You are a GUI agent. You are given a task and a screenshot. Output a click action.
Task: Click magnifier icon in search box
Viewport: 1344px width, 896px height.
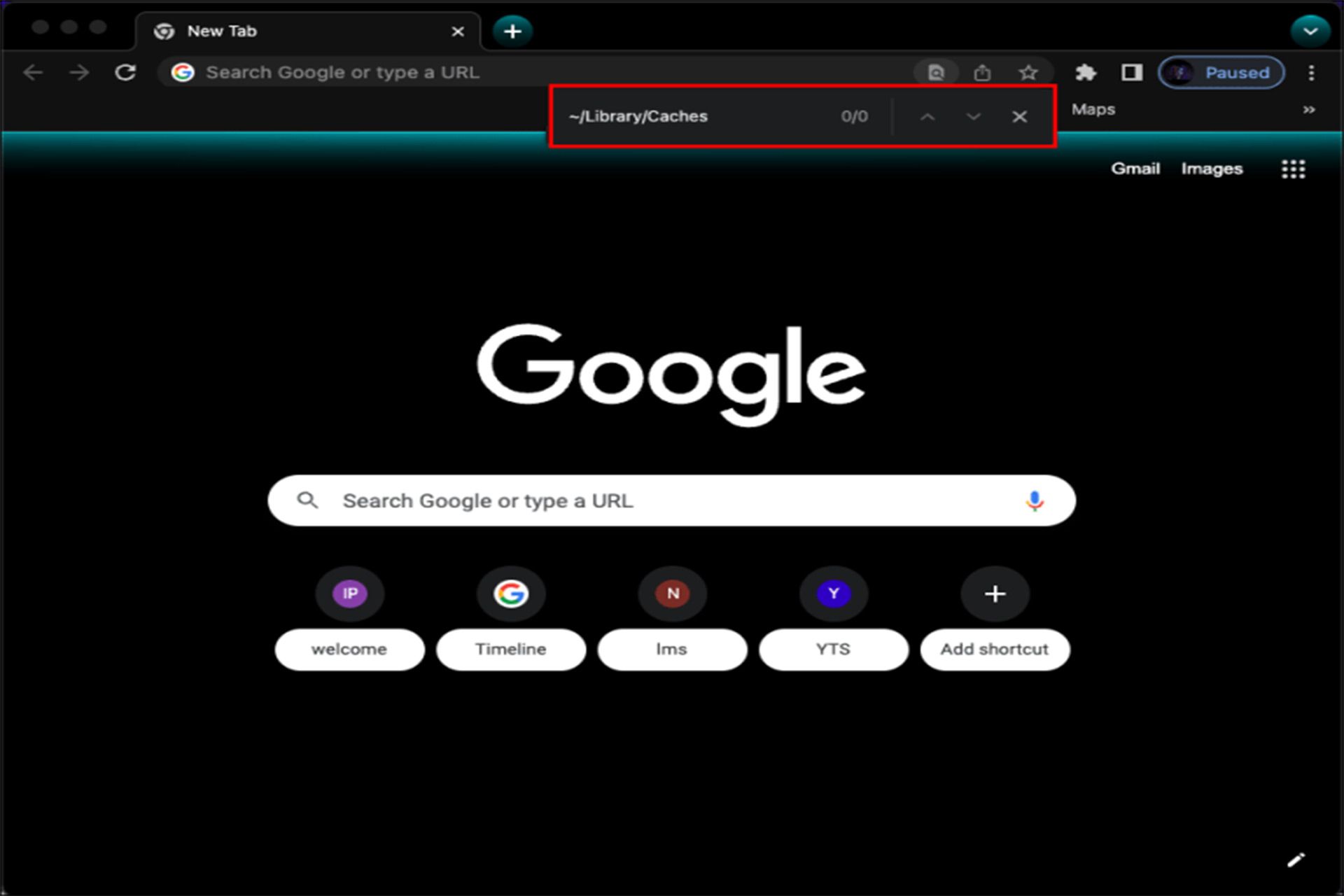[x=307, y=500]
